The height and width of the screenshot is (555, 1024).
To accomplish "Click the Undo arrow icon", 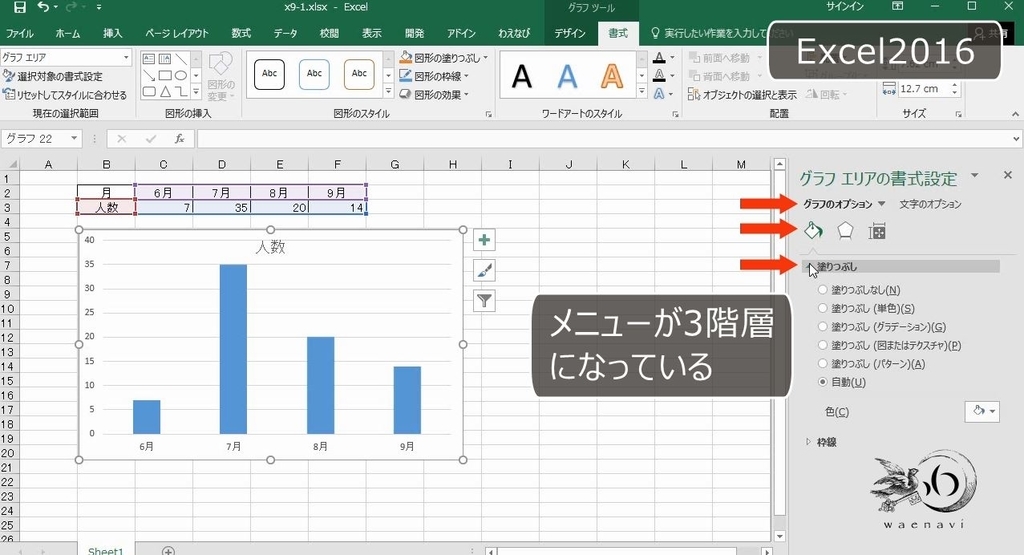I will 44,7.
